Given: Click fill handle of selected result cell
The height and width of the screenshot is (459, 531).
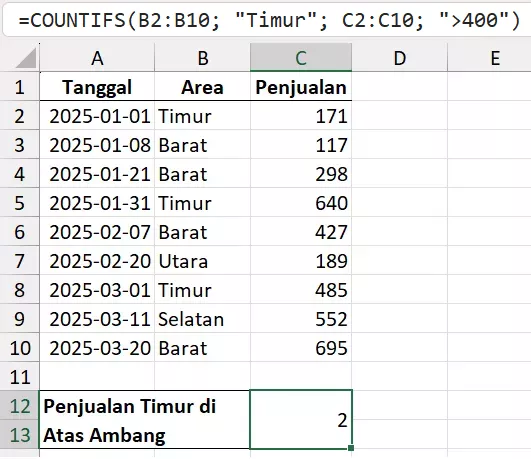Looking at the screenshot, I should (351, 448).
